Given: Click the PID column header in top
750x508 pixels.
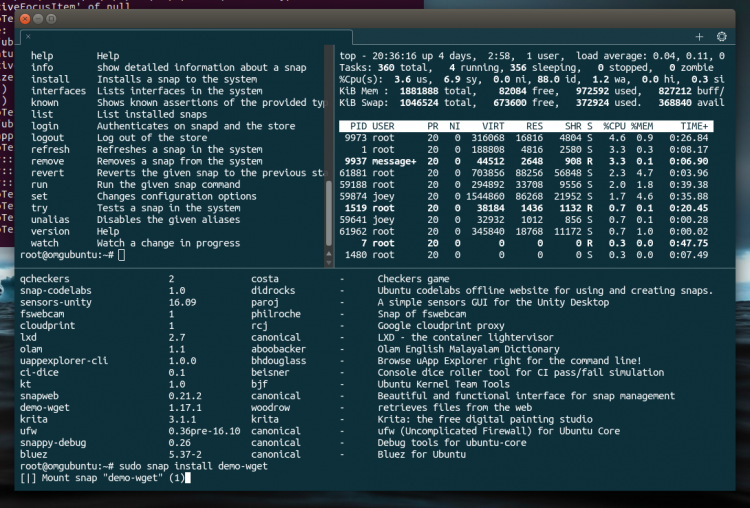Looking at the screenshot, I should coord(358,126).
